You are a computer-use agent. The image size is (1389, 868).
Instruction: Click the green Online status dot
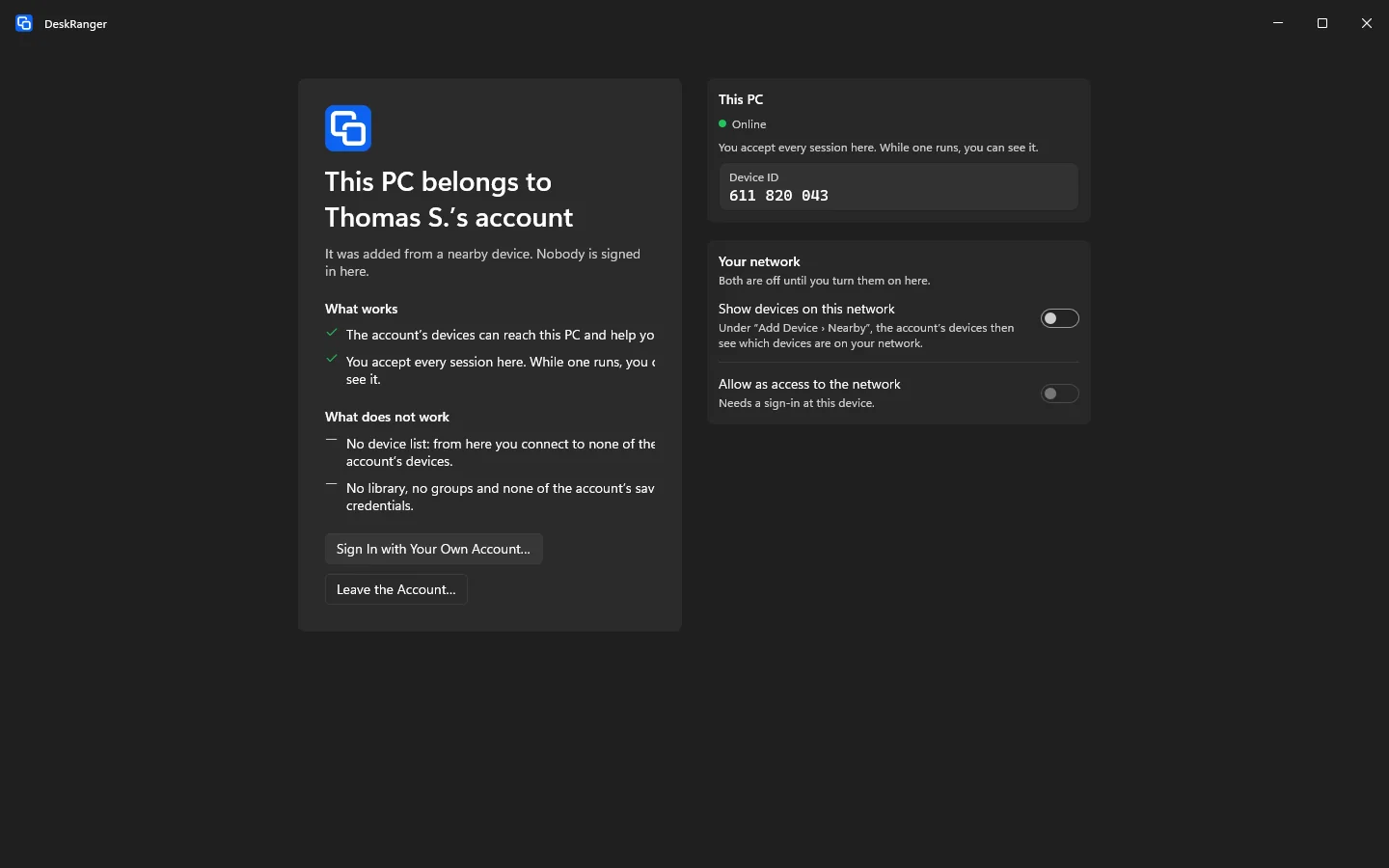pyautogui.click(x=722, y=123)
